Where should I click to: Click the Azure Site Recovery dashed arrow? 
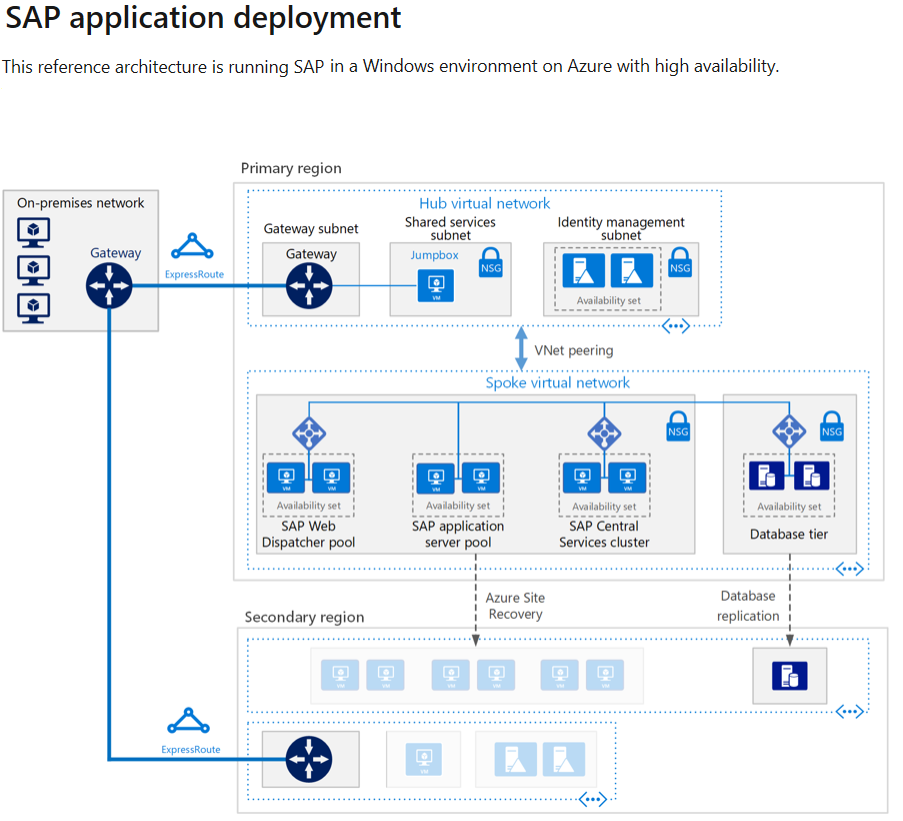pos(477,605)
